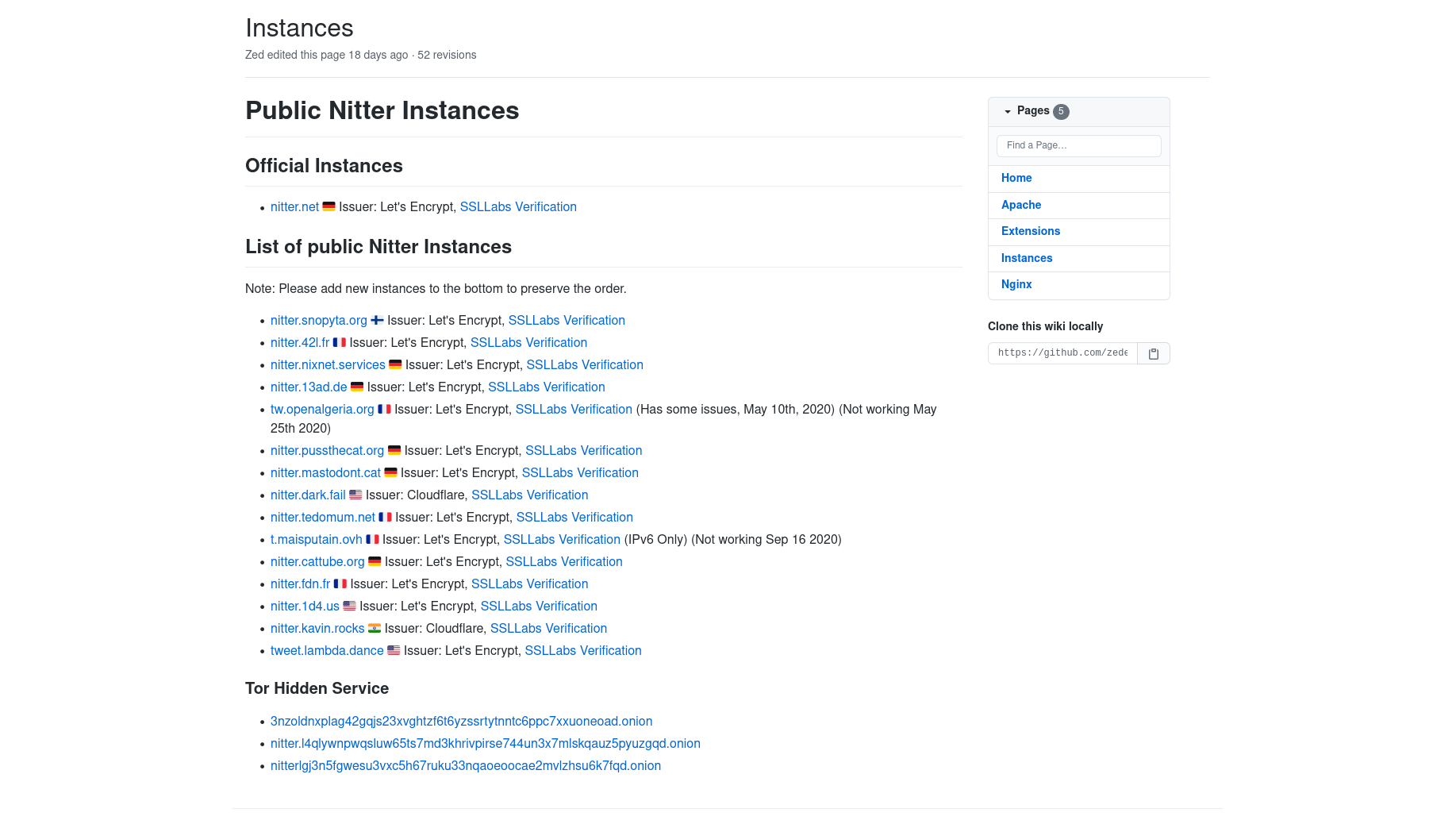
Task: Open the Nginx wiki page
Action: point(1016,284)
